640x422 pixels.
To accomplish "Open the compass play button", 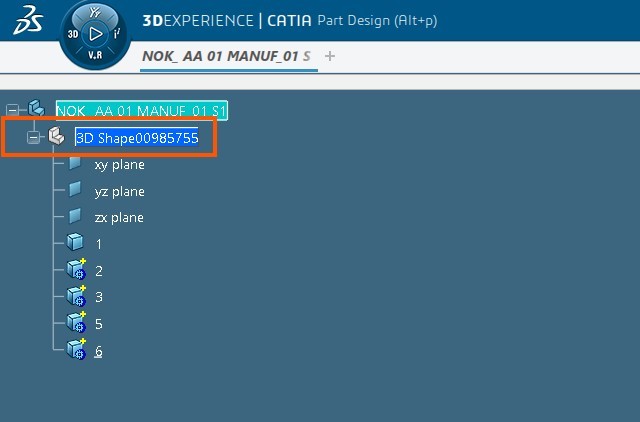I will pos(96,32).
